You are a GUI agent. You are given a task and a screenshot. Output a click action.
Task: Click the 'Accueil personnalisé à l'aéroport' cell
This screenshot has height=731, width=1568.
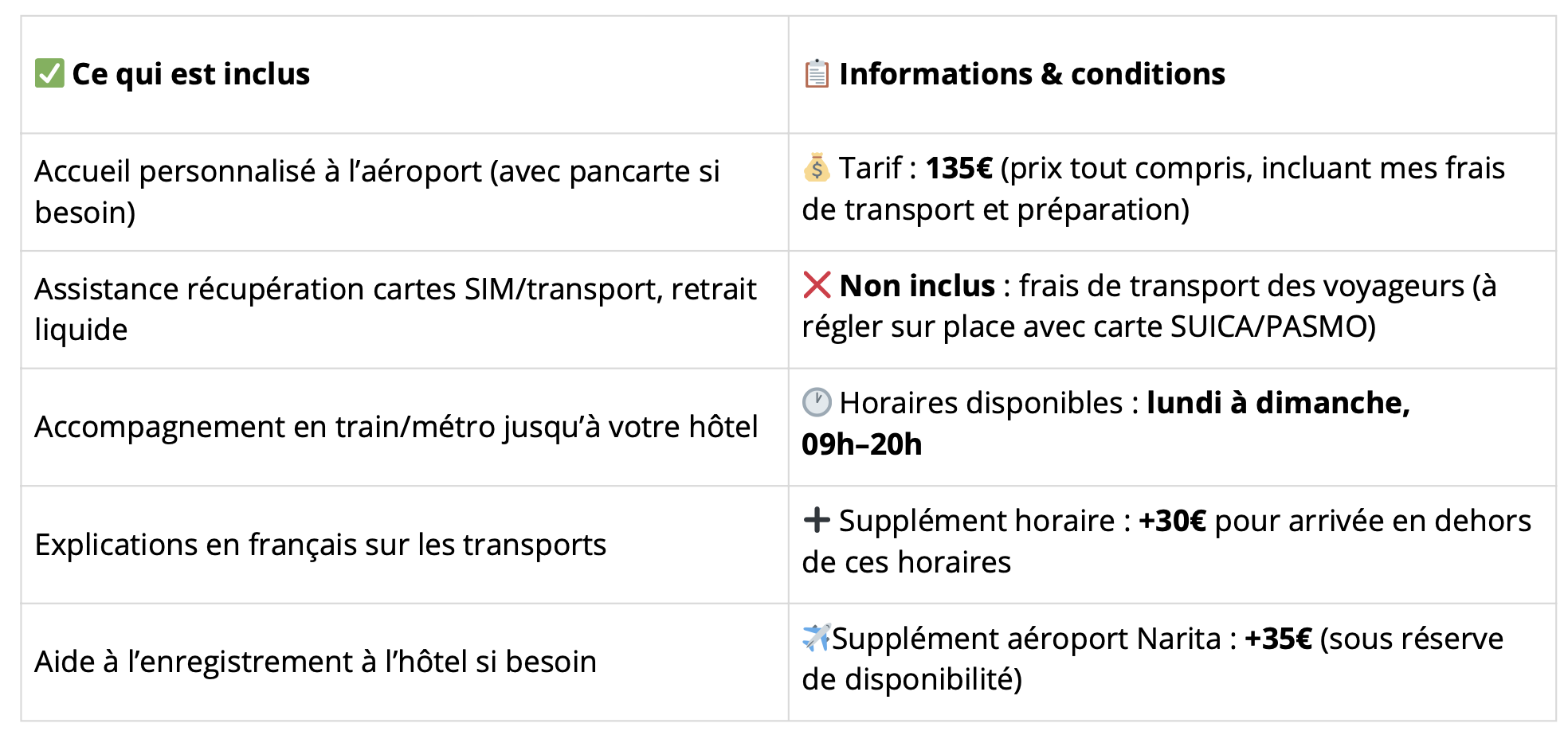coord(405,192)
